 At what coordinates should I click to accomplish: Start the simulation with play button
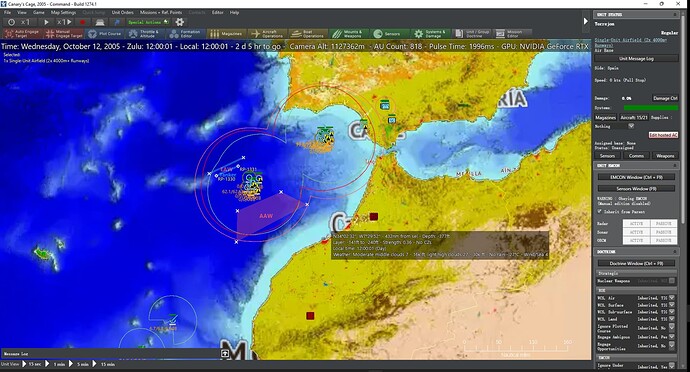click(x=46, y=22)
